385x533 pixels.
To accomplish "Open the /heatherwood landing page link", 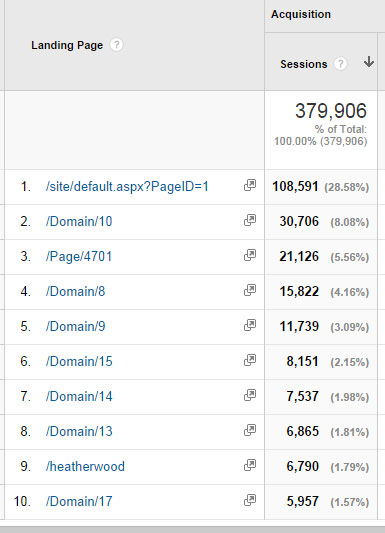I will click(x=85, y=466).
